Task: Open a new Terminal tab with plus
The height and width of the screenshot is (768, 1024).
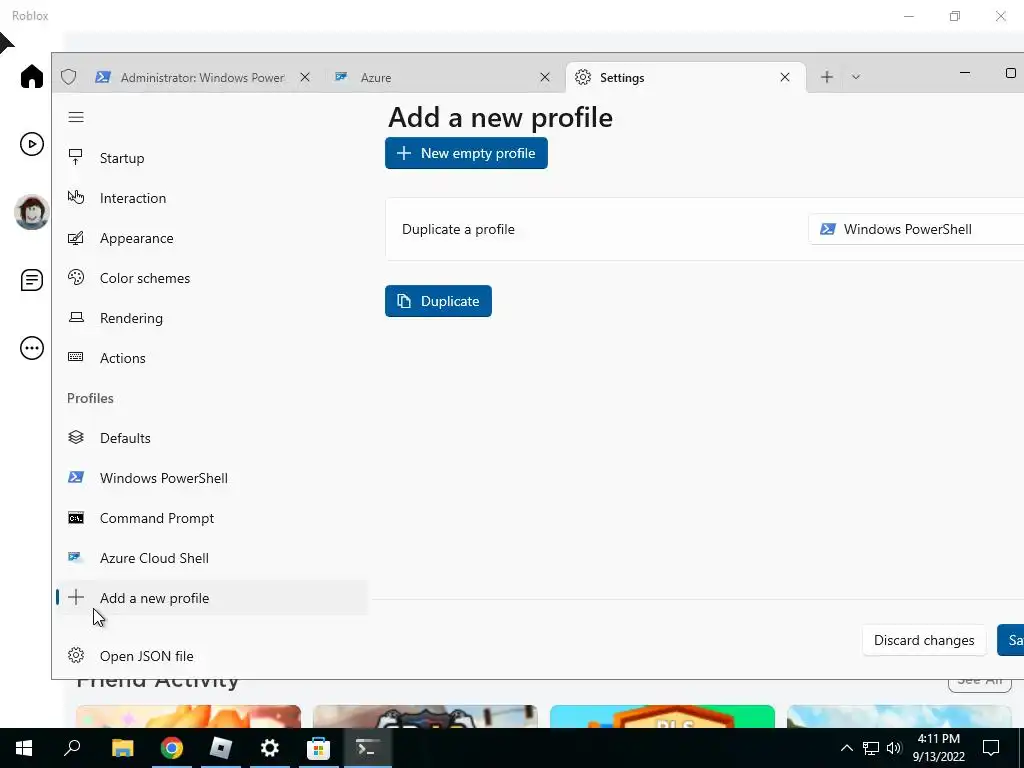Action: tap(827, 77)
